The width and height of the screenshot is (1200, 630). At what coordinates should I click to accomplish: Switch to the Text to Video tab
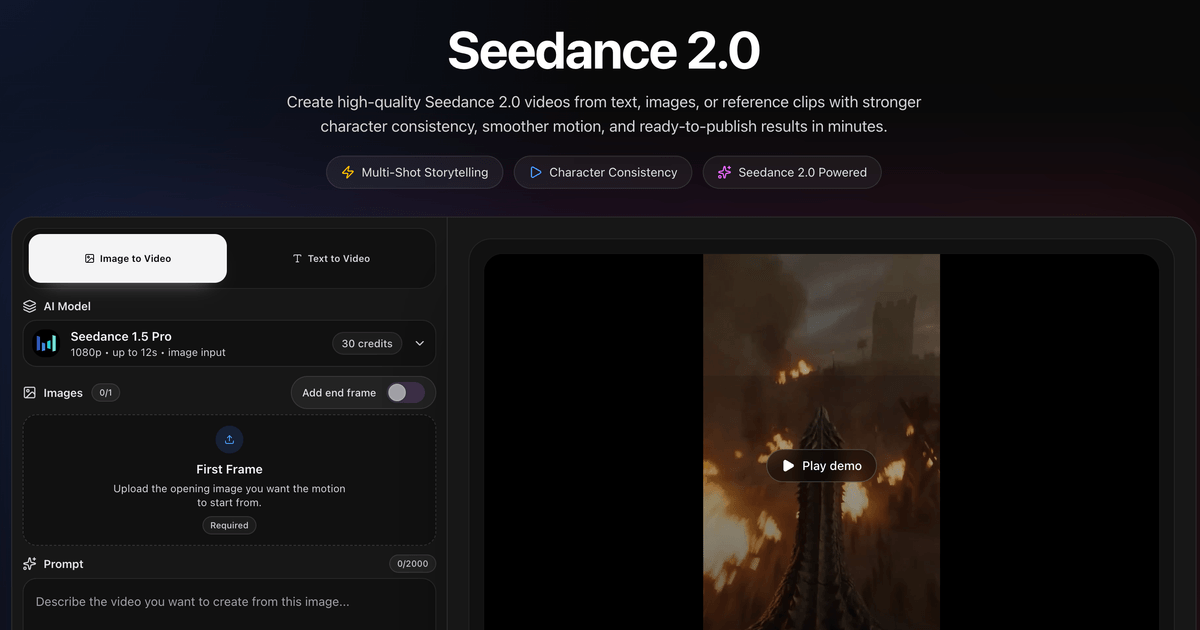click(x=331, y=258)
